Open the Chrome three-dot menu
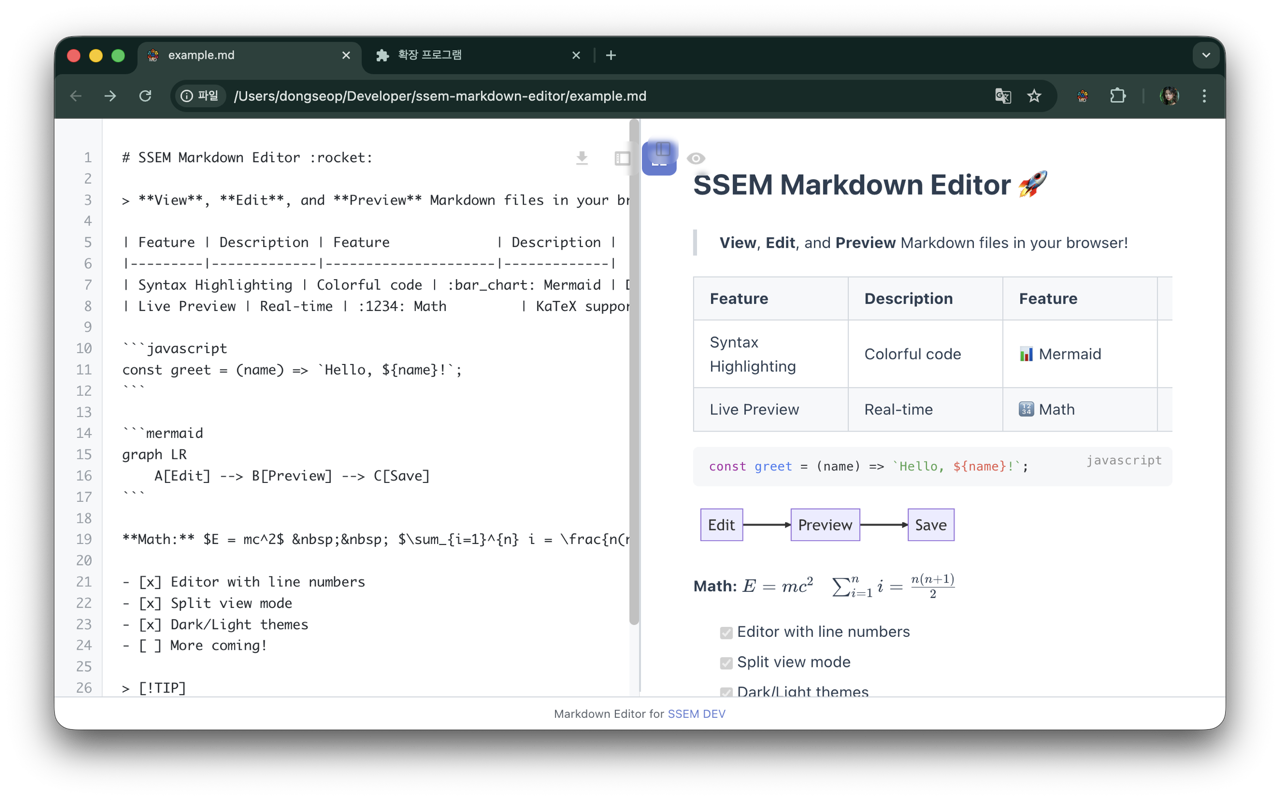Screen dimensions: 1280x800 (1204, 96)
